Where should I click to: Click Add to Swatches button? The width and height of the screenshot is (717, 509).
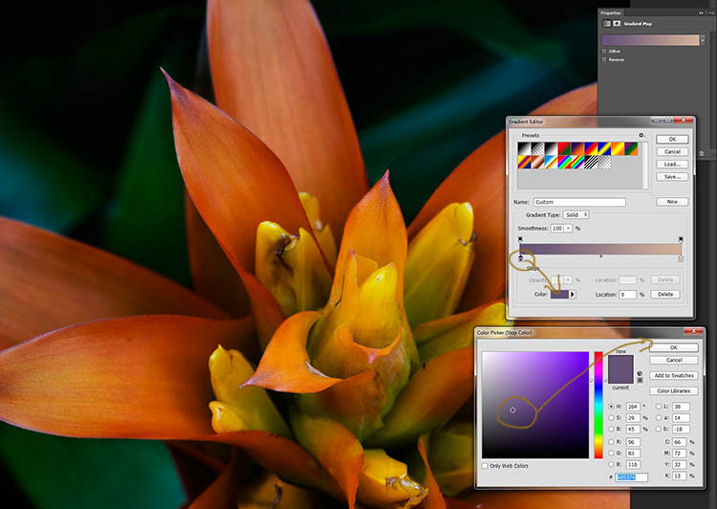pyautogui.click(x=676, y=374)
